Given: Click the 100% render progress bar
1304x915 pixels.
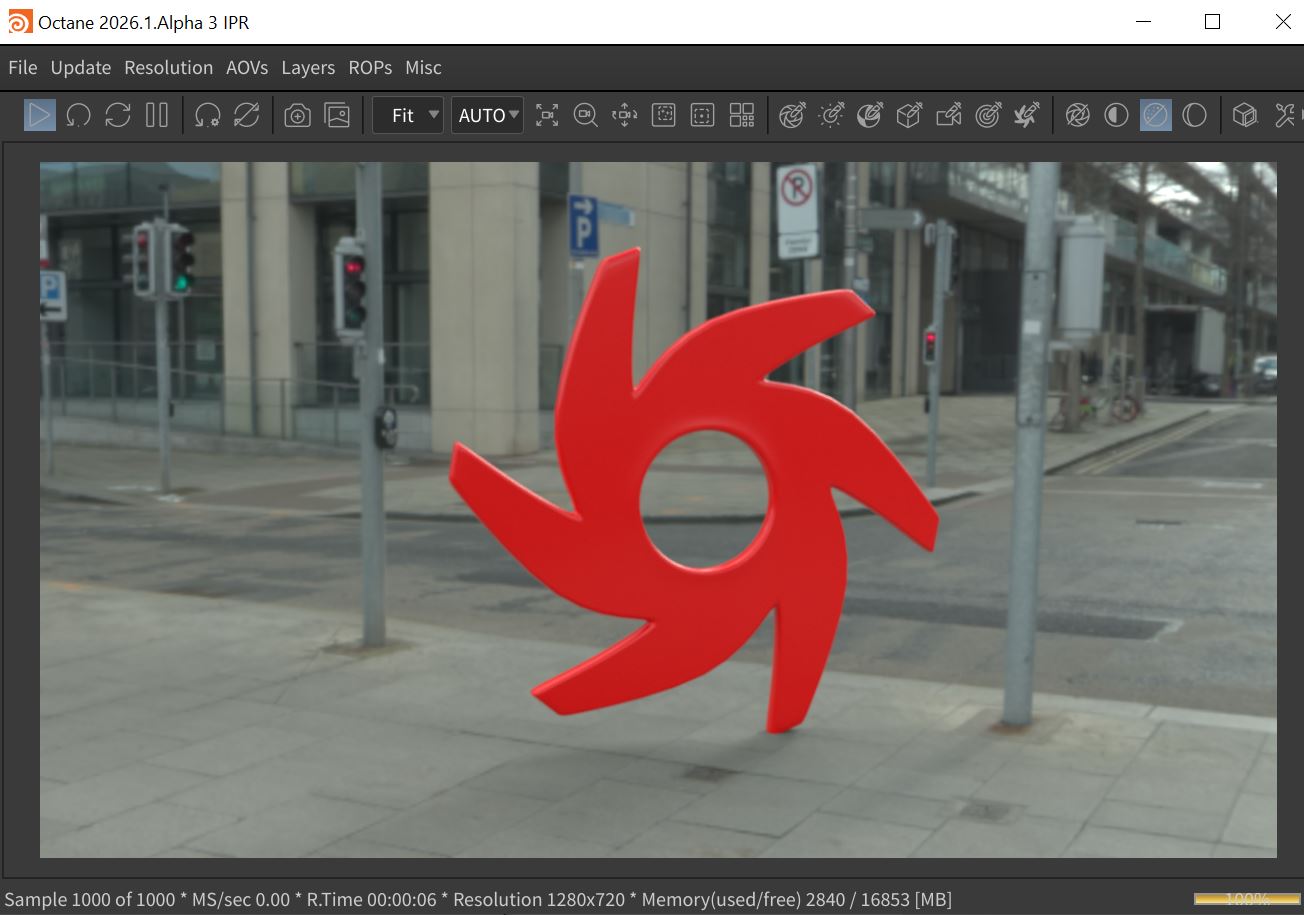Looking at the screenshot, I should coord(1246,899).
